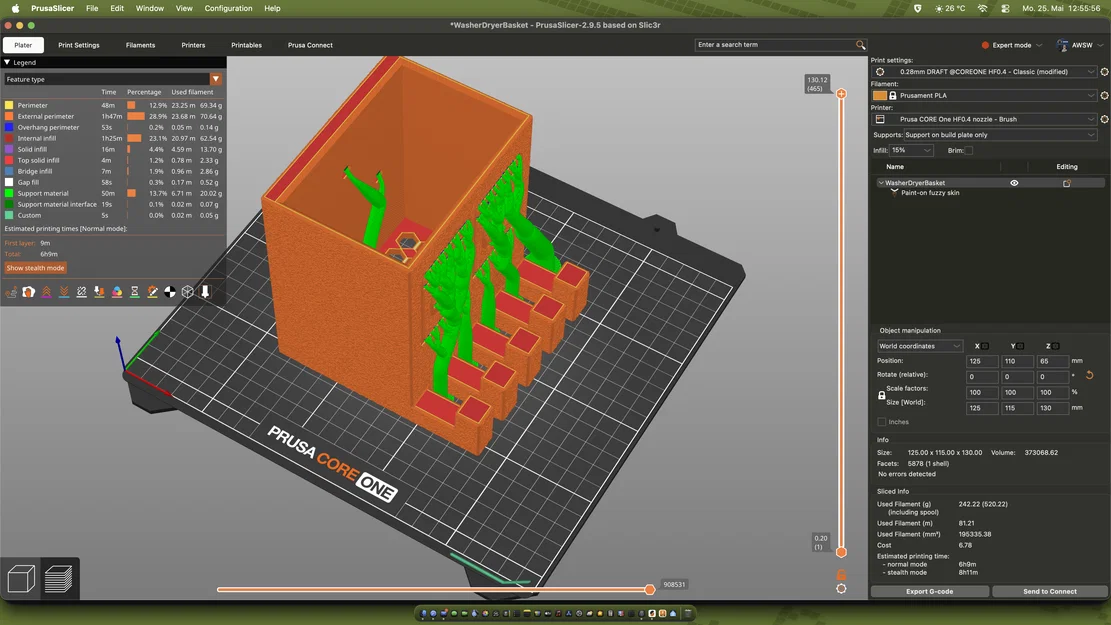1111x625 pixels.
Task: Toggle the vertical slider lock icon
Action: (x=841, y=574)
